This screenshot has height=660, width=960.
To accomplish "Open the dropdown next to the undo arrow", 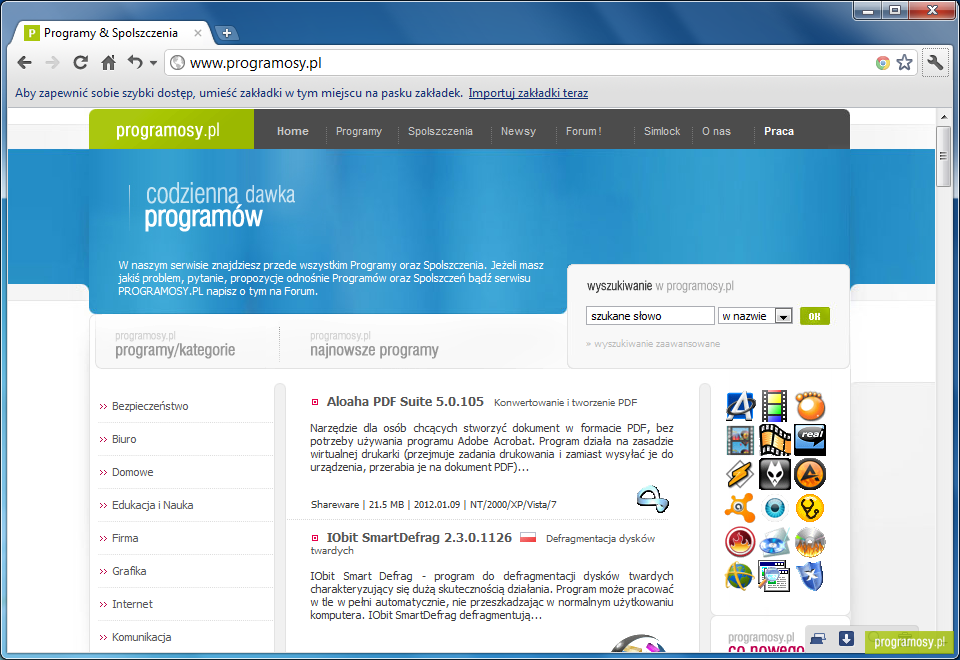I will 153,63.
